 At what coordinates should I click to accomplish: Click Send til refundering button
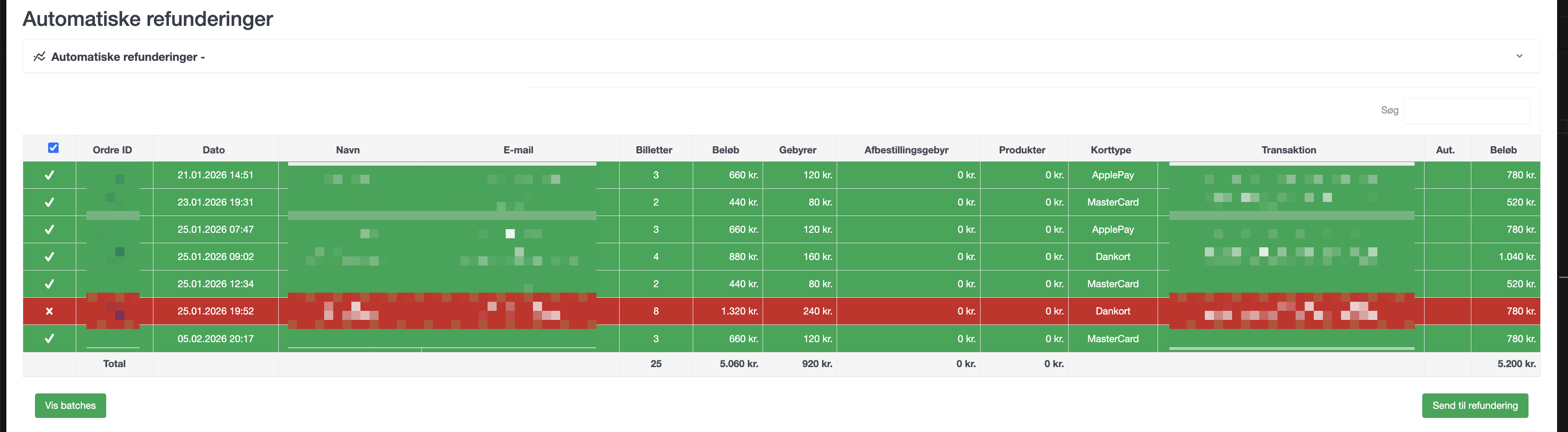1475,405
